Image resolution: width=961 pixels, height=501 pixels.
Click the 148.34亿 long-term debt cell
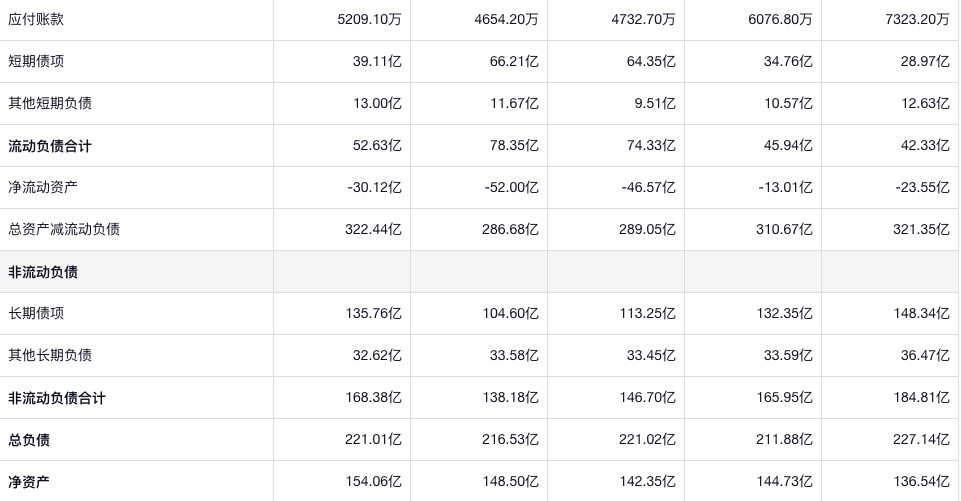(x=921, y=313)
